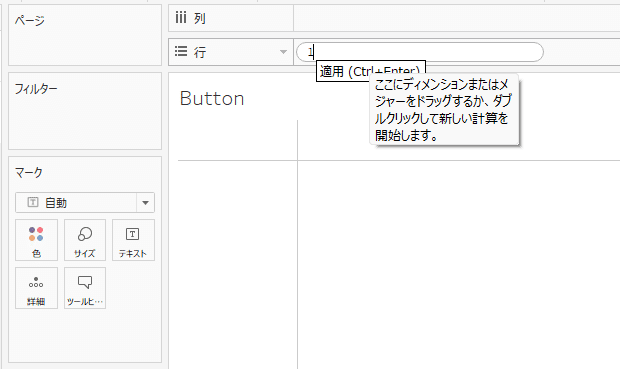Viewport: 620px width, 369px height.
Task: Expand the 行 shelf dropdown arrow
Action: tap(283, 52)
